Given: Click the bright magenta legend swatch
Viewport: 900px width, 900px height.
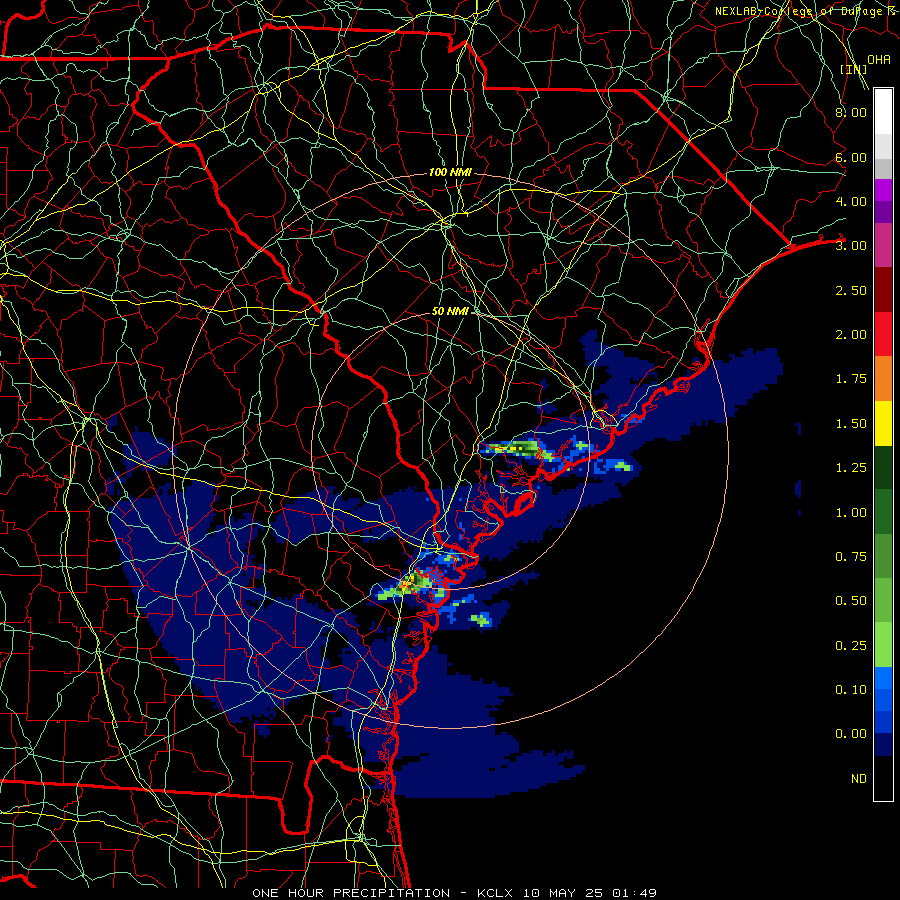Looking at the screenshot, I should (883, 190).
